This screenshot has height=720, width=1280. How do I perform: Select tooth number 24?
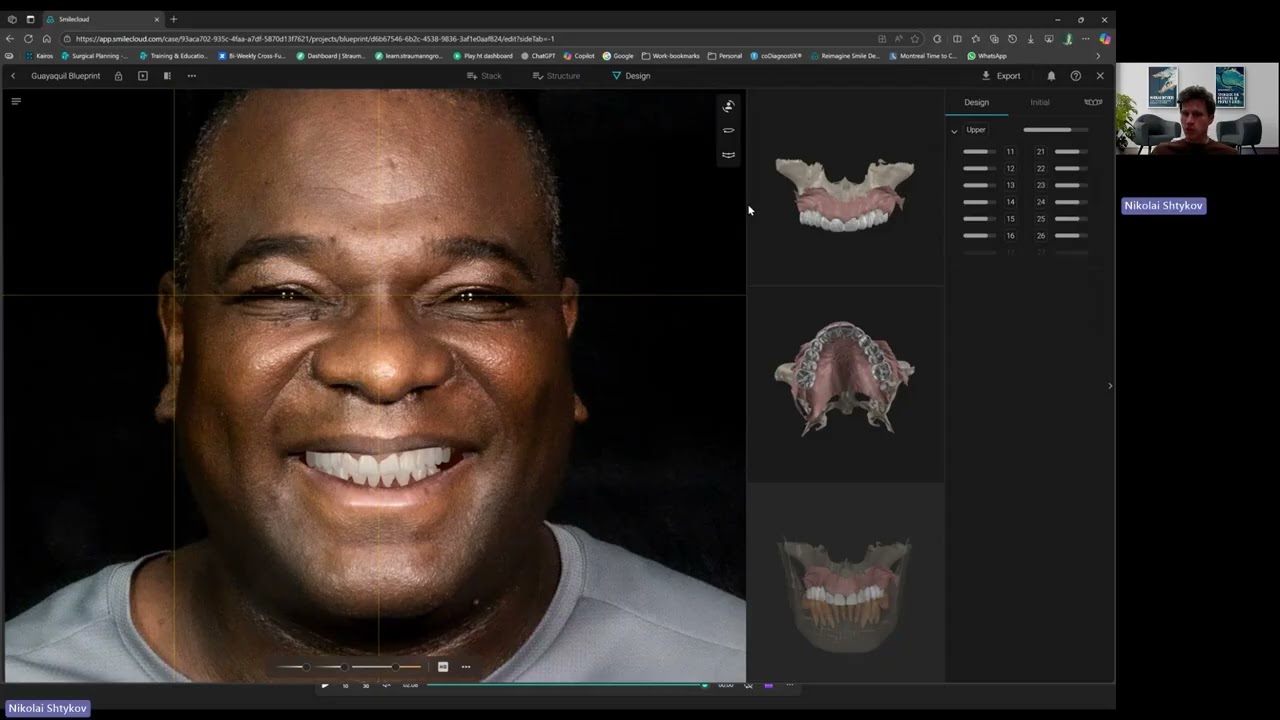[1040, 202]
